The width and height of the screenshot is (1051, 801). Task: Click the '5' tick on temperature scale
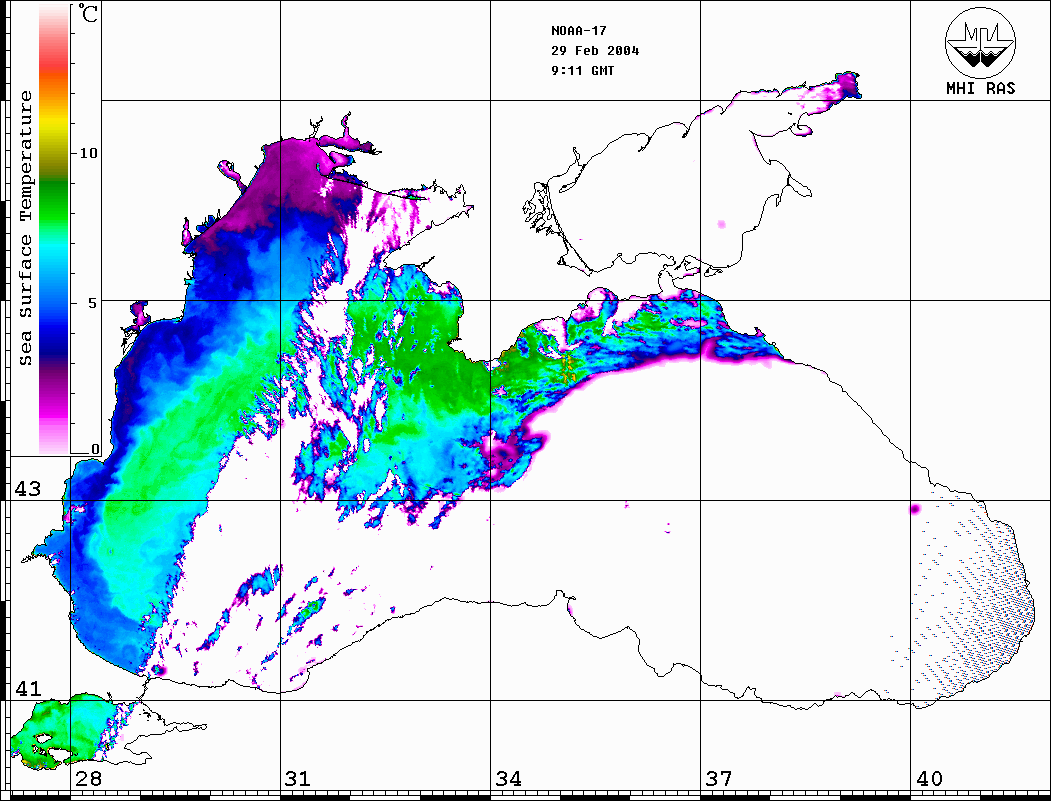94,304
